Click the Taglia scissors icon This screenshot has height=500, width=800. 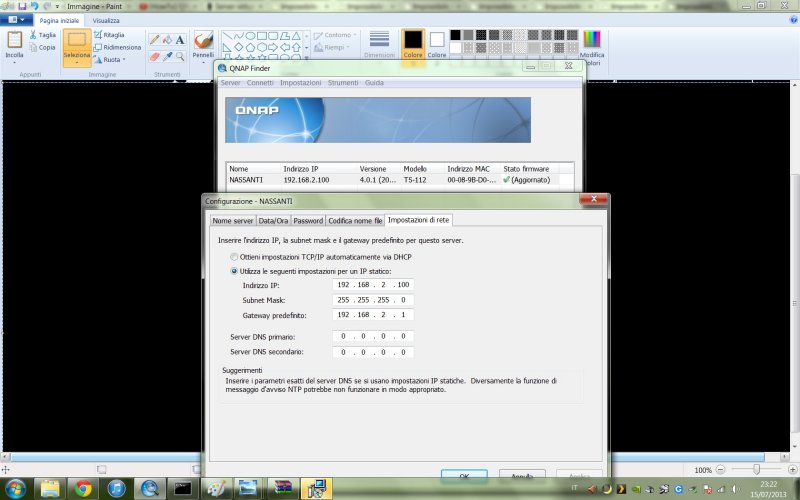33,35
